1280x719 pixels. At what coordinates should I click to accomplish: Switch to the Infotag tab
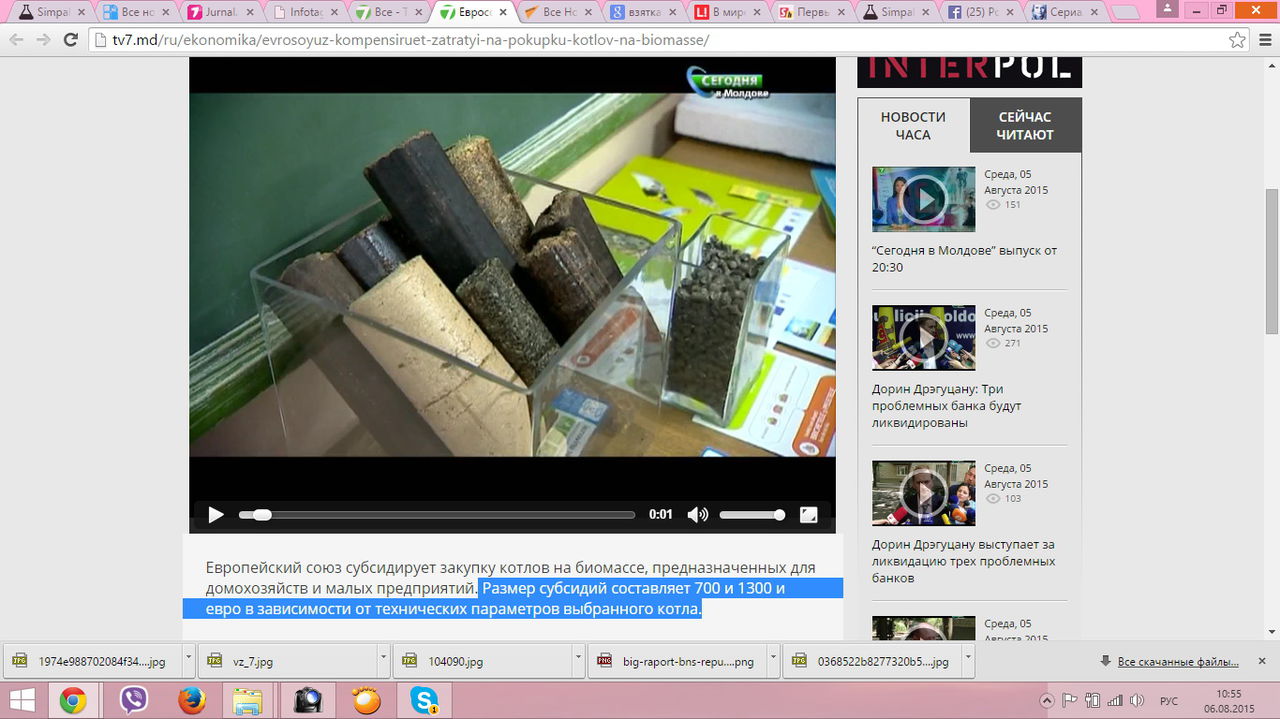(305, 13)
